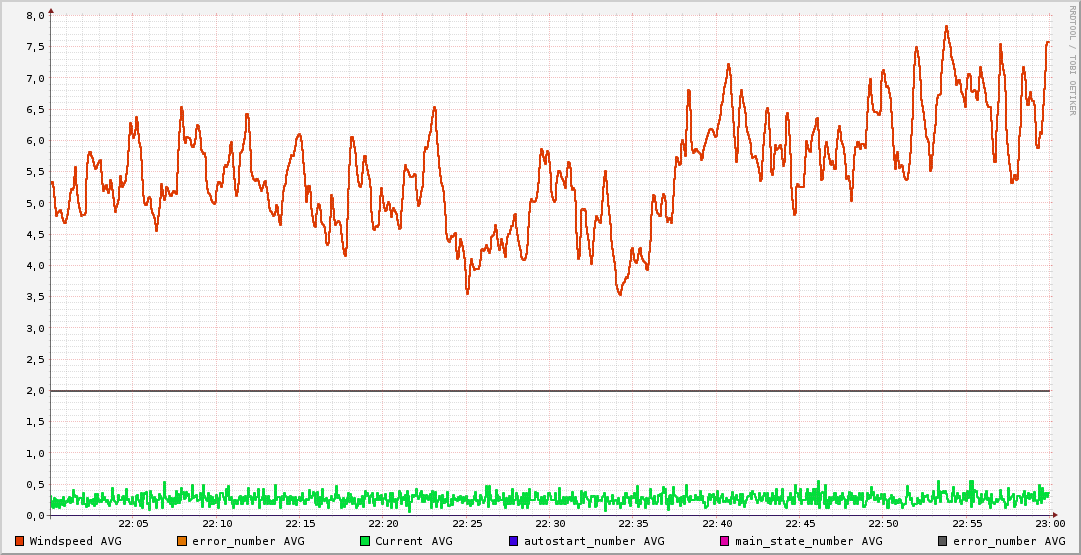The image size is (1081, 555).
Task: Click the 5,0 value on y-axis
Action: point(35,203)
